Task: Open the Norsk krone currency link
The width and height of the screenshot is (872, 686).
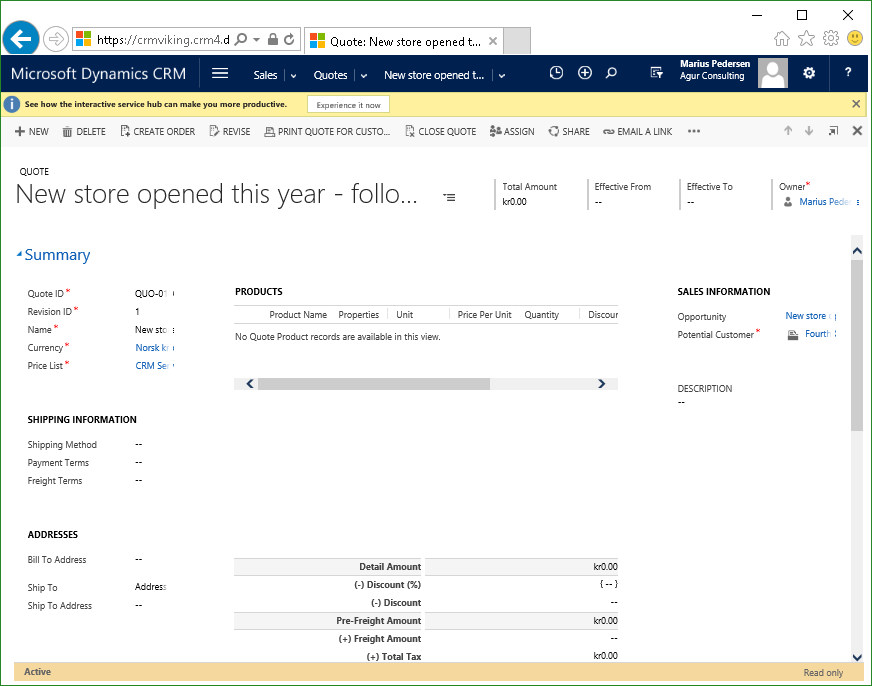Action: (x=152, y=347)
